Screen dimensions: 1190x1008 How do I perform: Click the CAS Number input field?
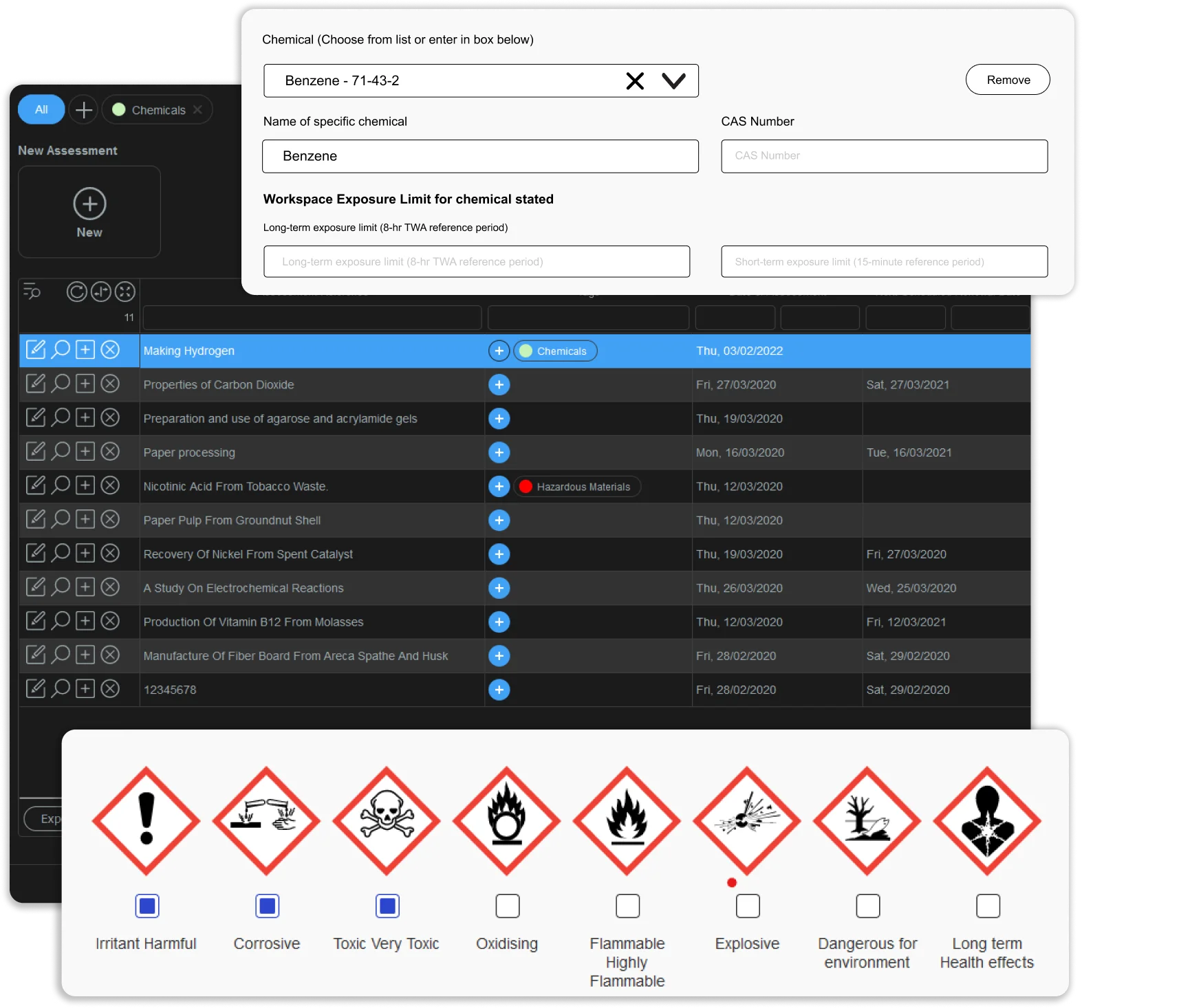884,156
